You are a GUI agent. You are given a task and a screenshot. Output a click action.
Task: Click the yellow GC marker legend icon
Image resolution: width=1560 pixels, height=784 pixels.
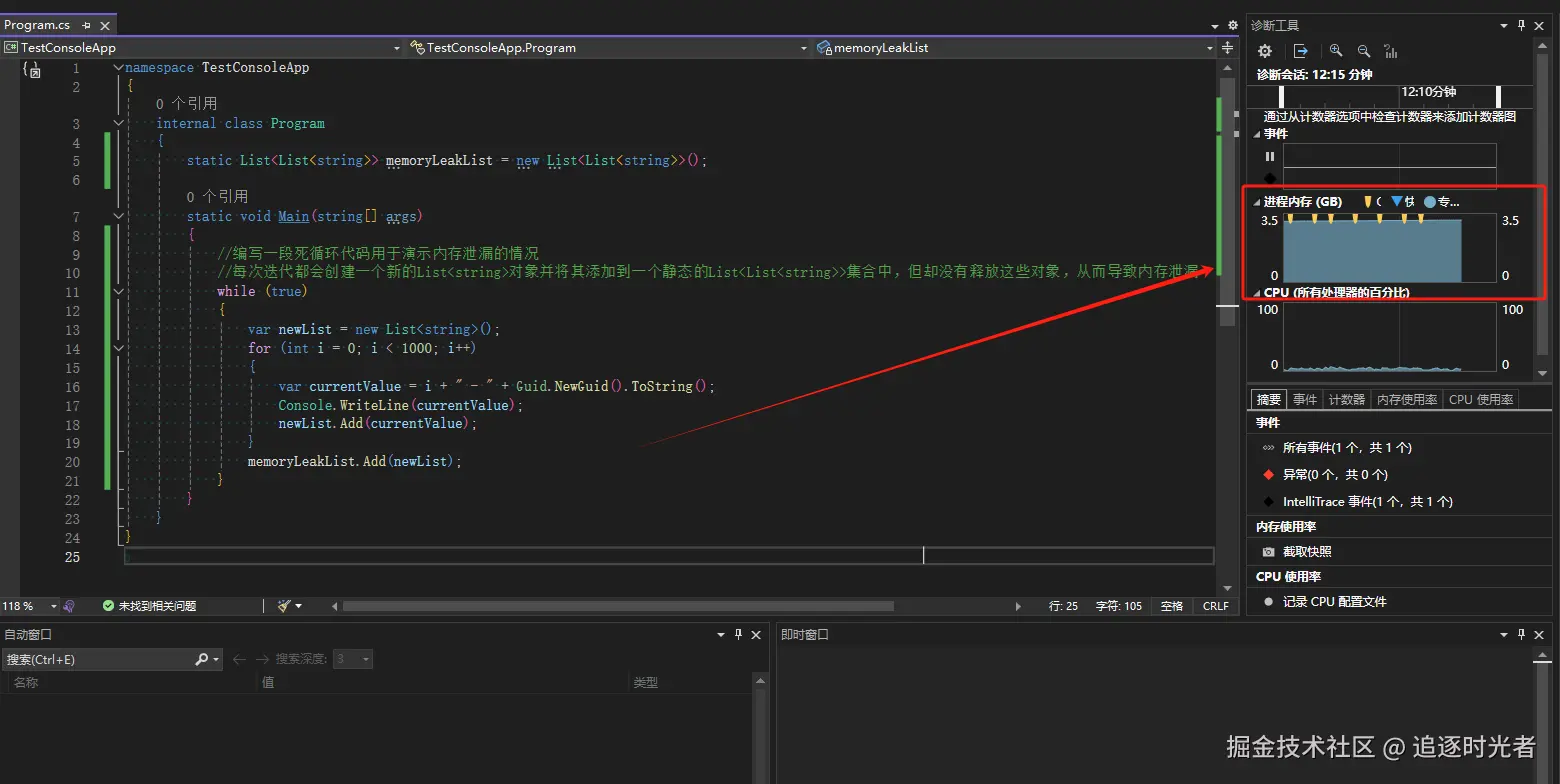[x=1368, y=201]
